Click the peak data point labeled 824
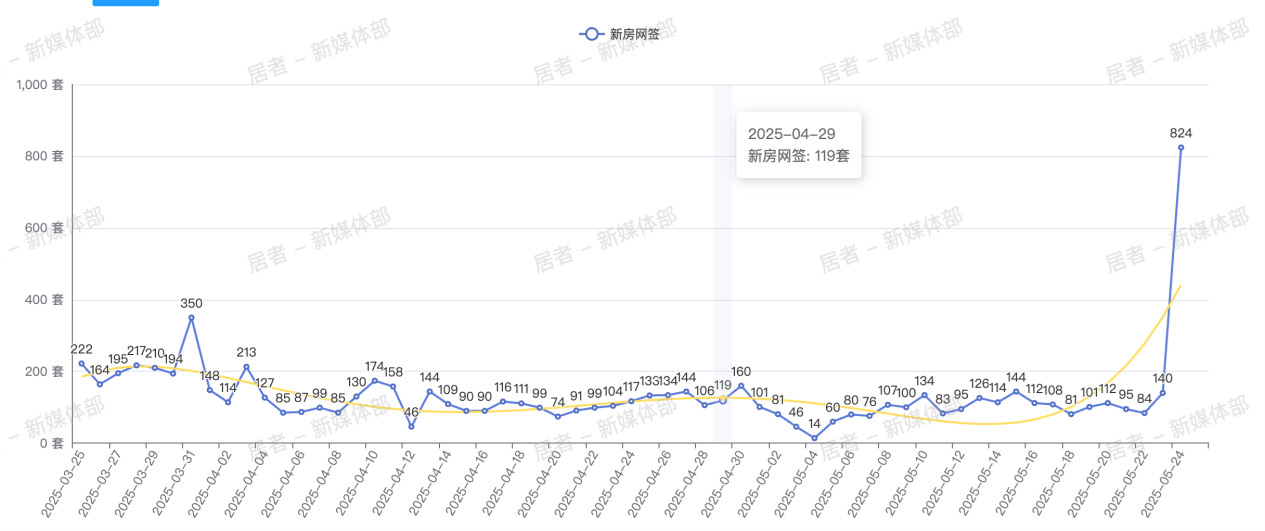Screen dimensions: 1265x531 [1181, 148]
